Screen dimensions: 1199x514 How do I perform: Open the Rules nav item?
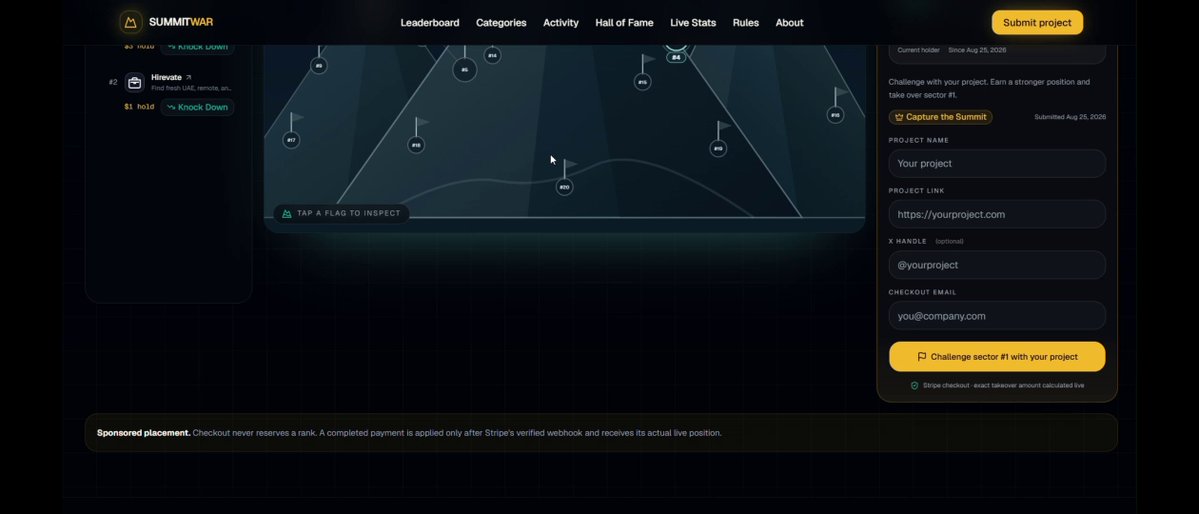point(746,23)
